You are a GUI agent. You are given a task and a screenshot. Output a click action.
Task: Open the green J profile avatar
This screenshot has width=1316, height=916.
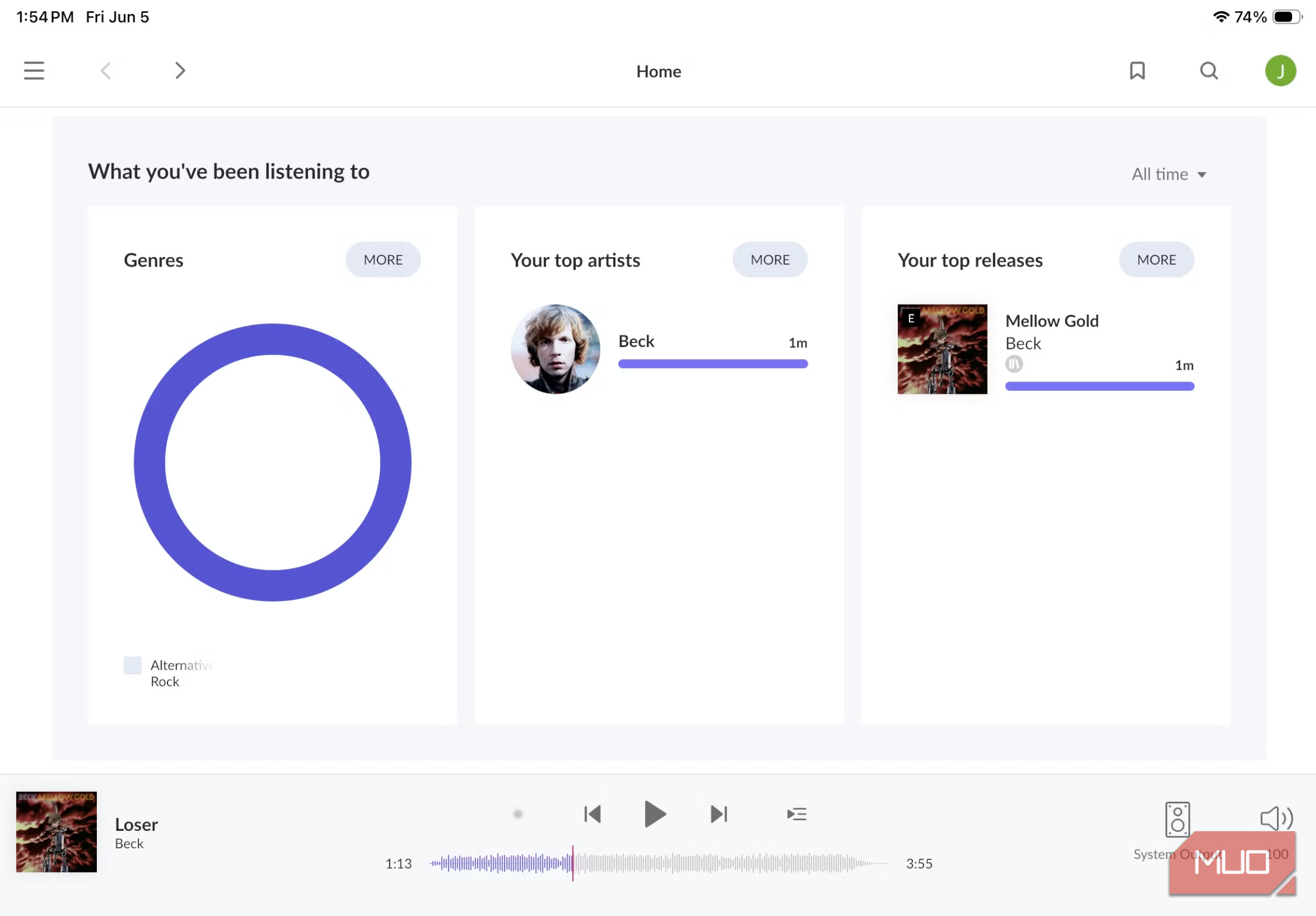pyautogui.click(x=1280, y=71)
